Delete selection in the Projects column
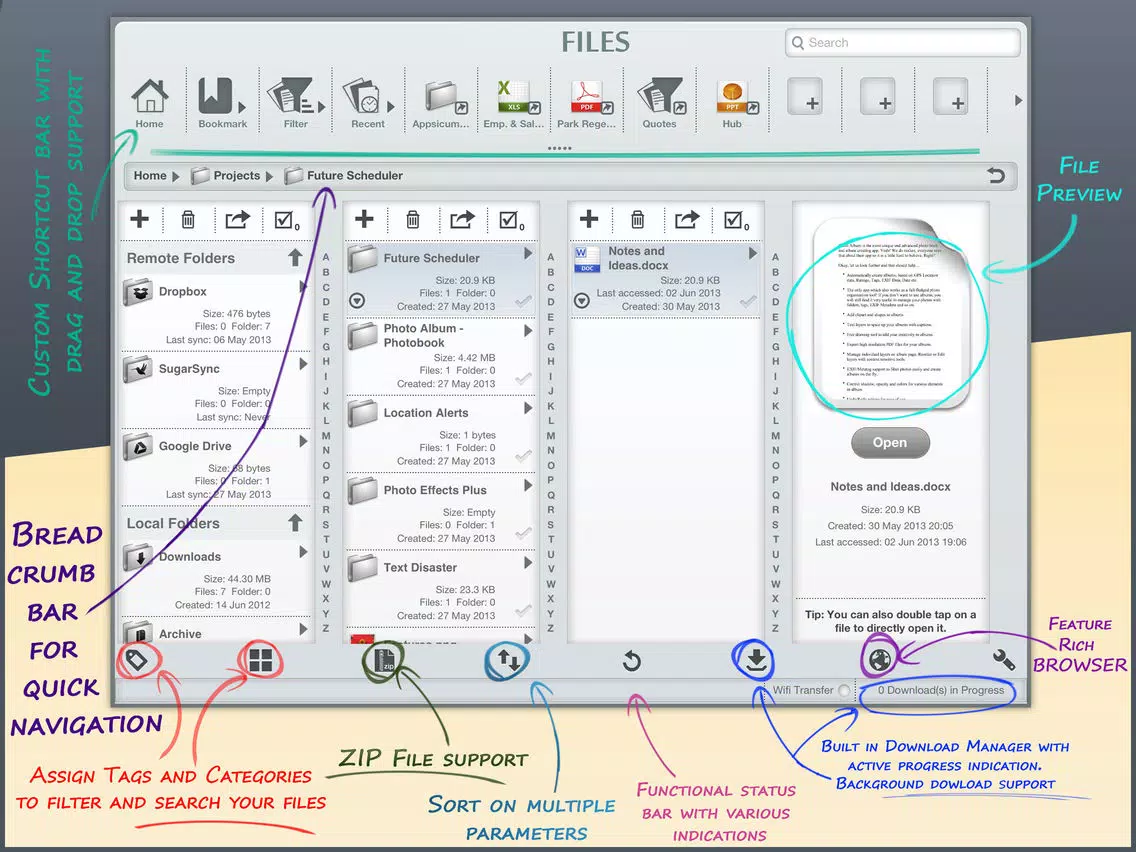This screenshot has width=1136, height=852. (x=413, y=219)
